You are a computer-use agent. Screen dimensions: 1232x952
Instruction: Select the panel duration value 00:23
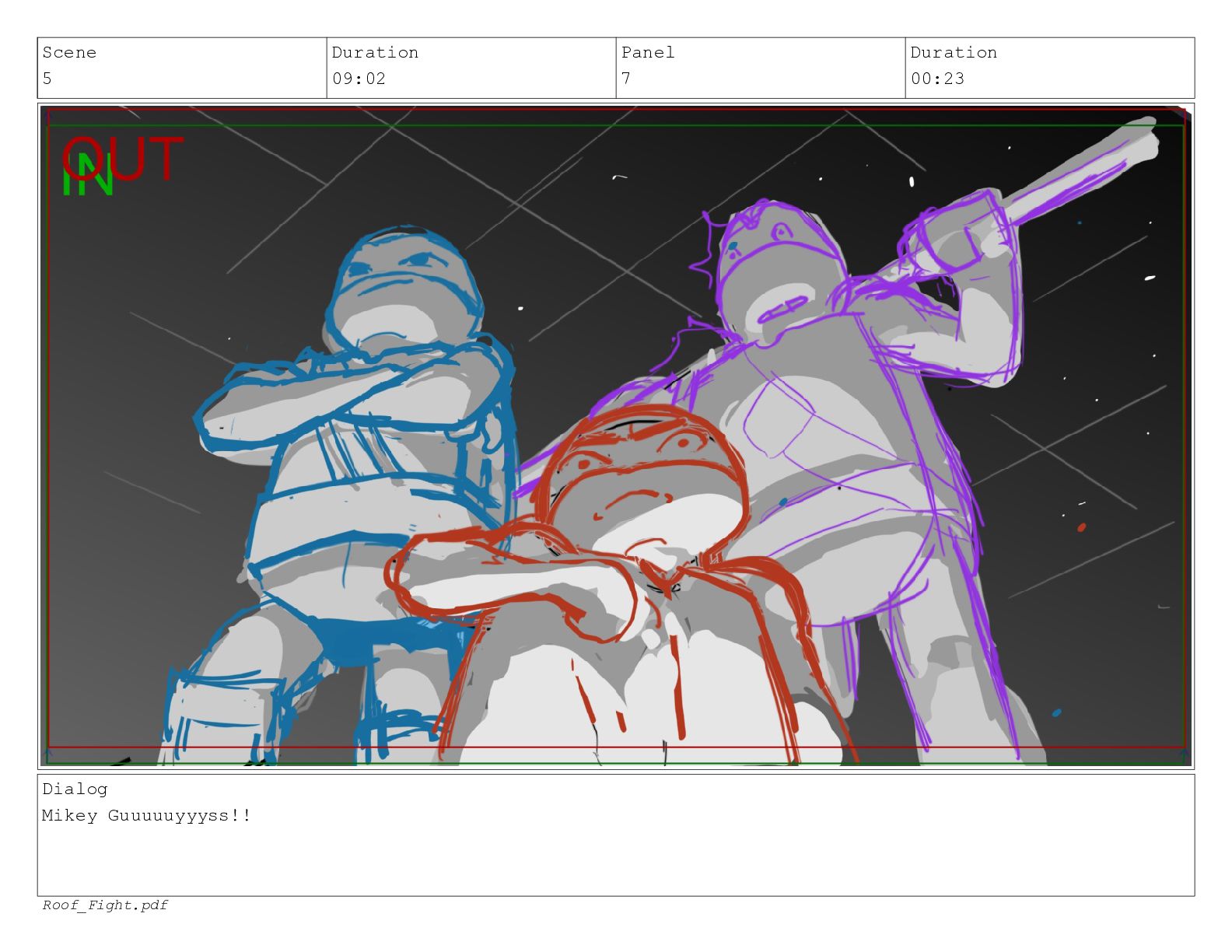pyautogui.click(x=937, y=79)
